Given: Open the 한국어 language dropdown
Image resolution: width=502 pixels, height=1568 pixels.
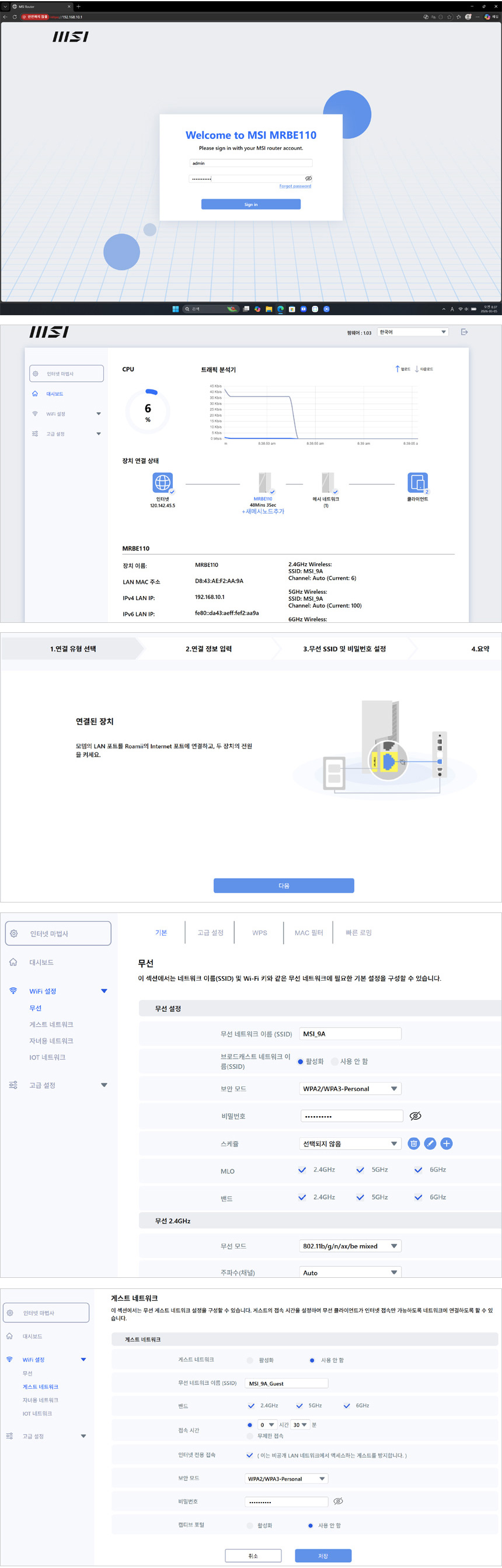Looking at the screenshot, I should pyautogui.click(x=413, y=332).
